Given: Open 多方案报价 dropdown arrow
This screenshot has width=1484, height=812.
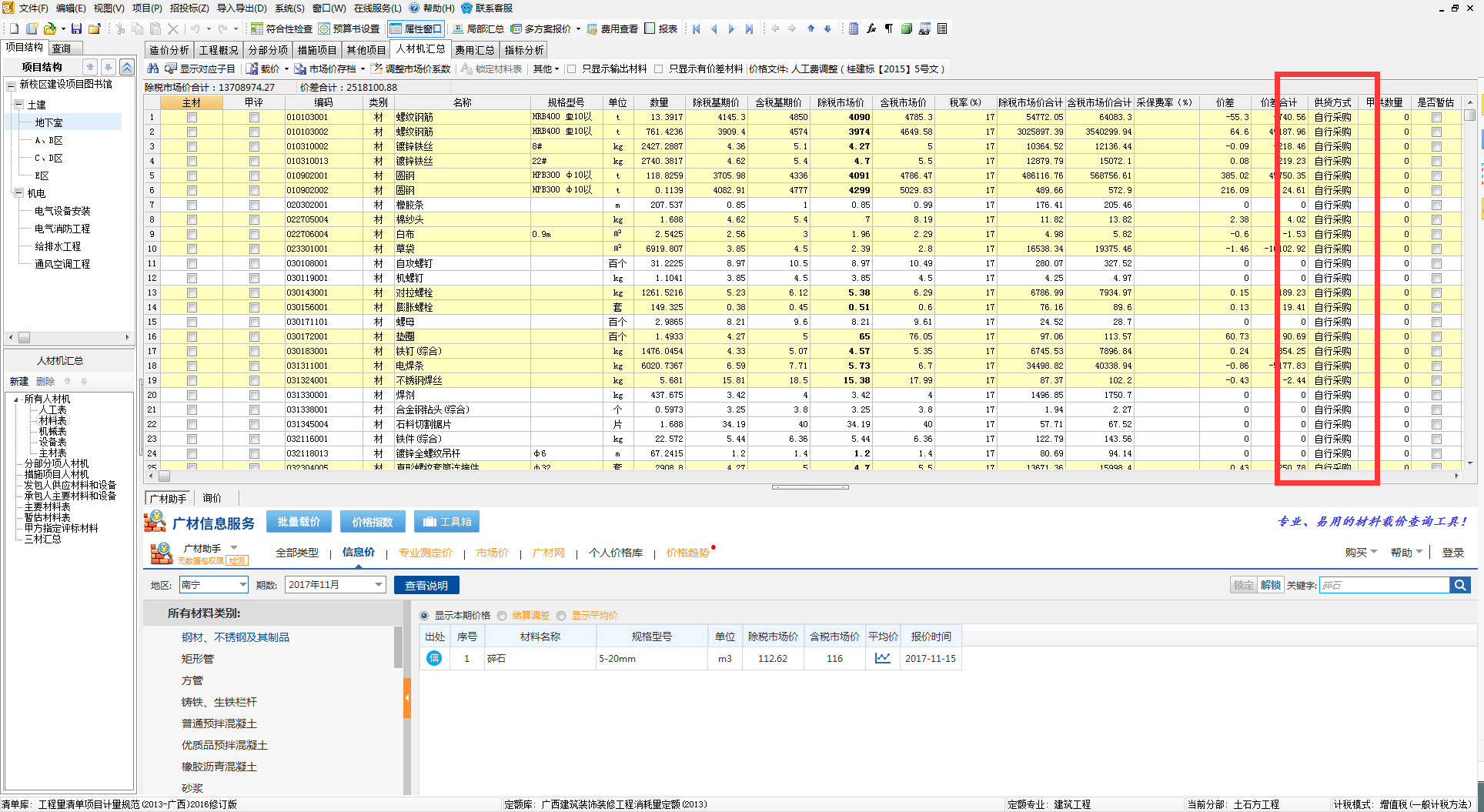Looking at the screenshot, I should [x=578, y=29].
